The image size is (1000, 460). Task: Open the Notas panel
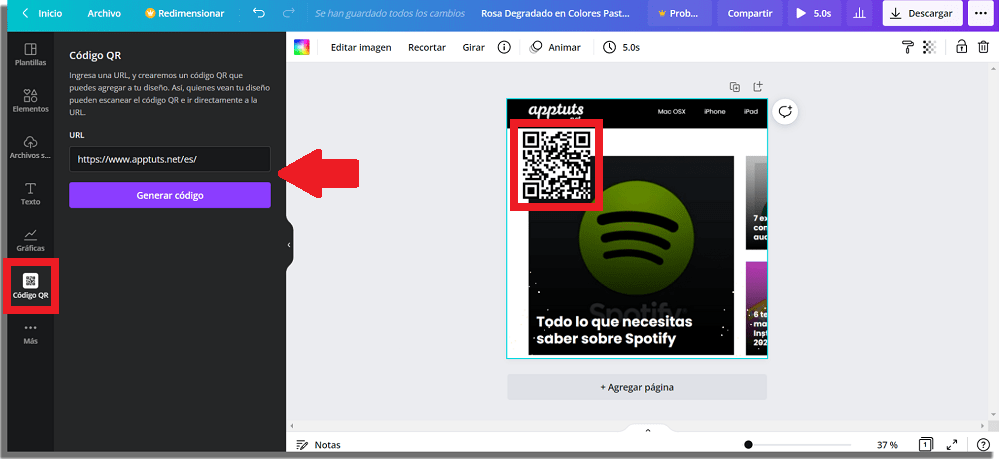[x=319, y=445]
